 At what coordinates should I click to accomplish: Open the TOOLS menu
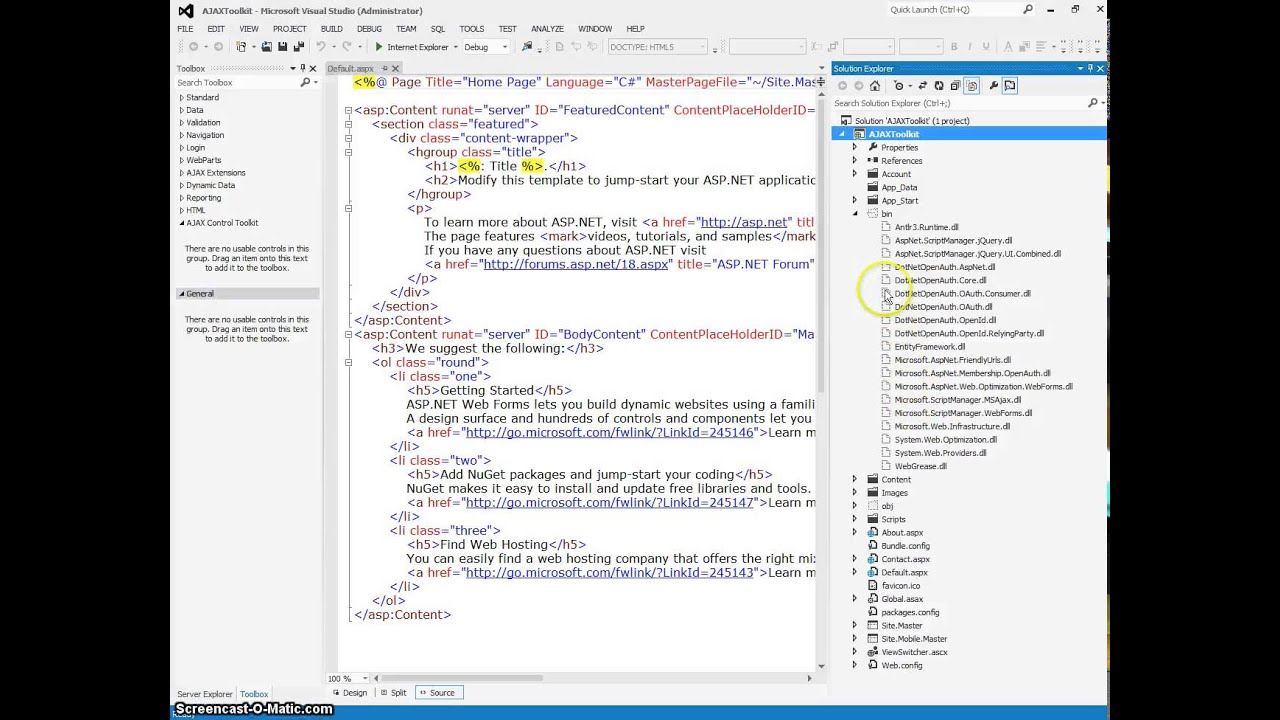472,29
